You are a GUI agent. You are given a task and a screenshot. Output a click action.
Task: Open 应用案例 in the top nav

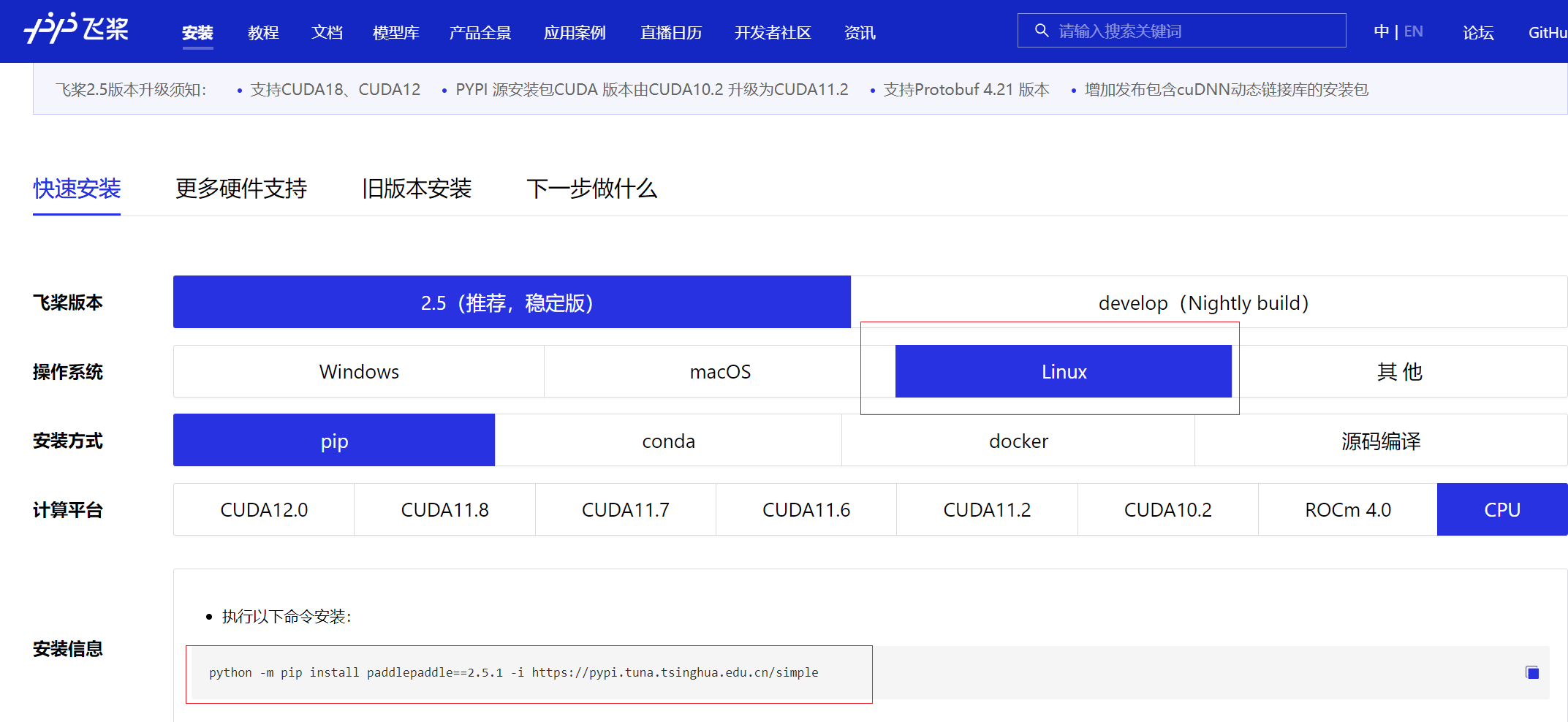[x=575, y=33]
